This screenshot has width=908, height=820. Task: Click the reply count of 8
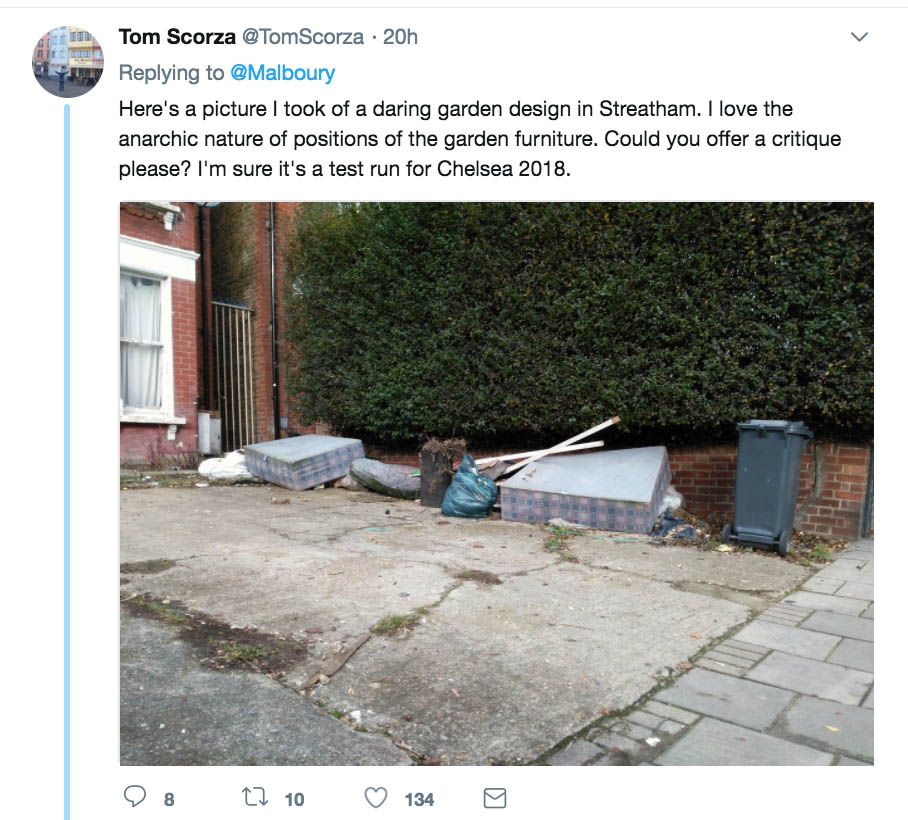pyautogui.click(x=169, y=800)
